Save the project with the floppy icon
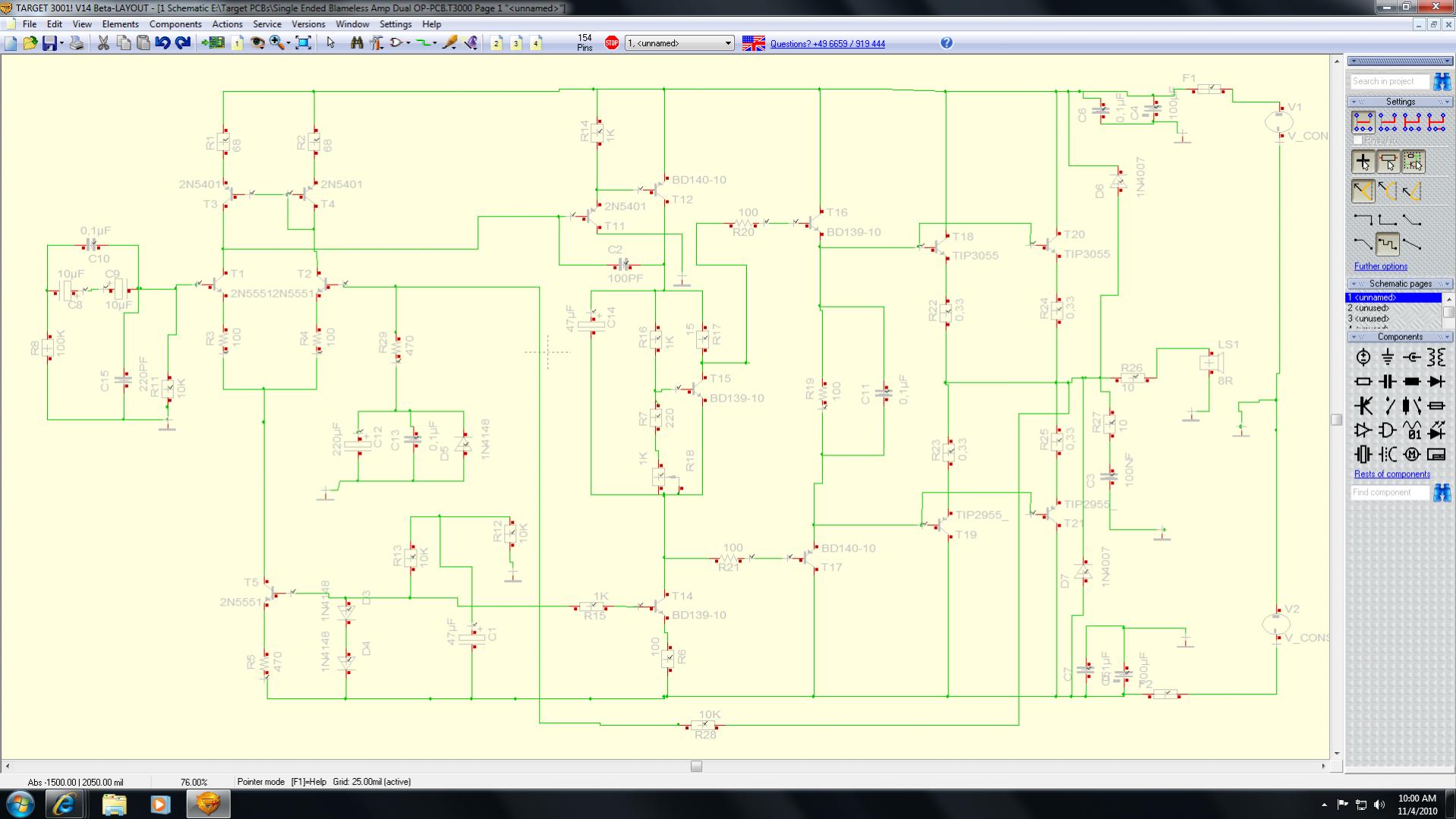 [x=49, y=43]
